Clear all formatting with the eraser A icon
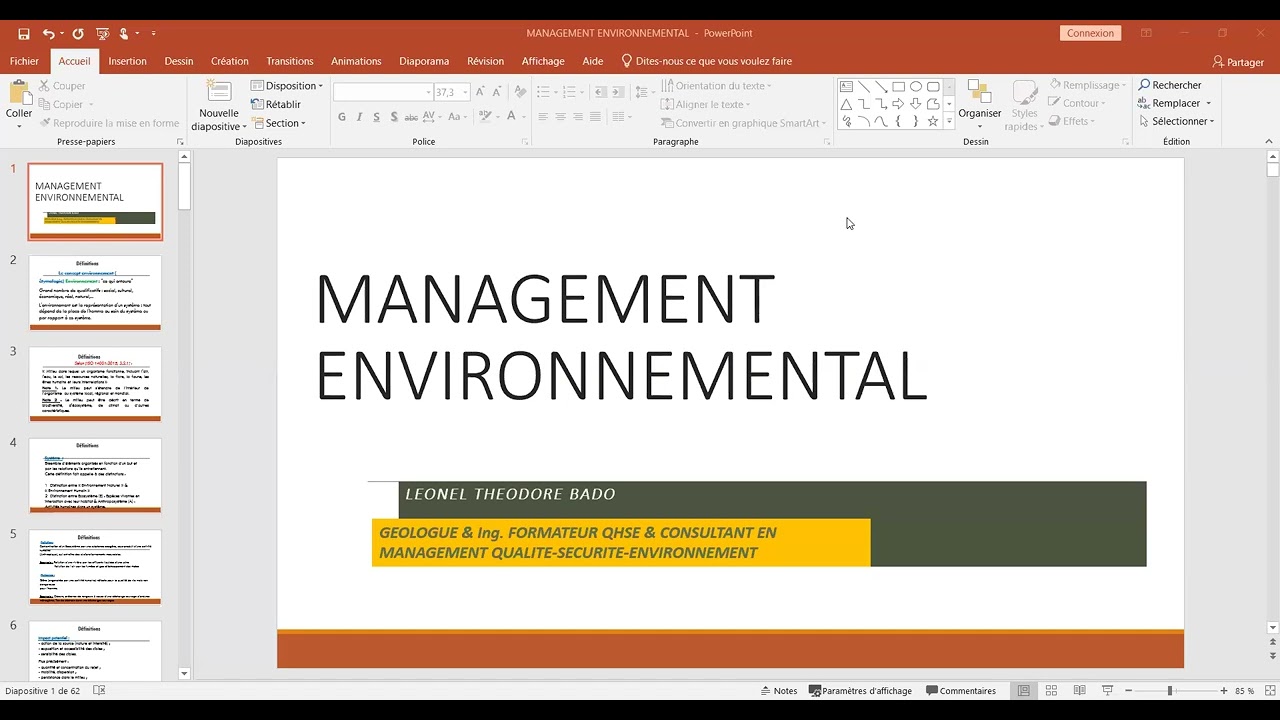 point(520,92)
